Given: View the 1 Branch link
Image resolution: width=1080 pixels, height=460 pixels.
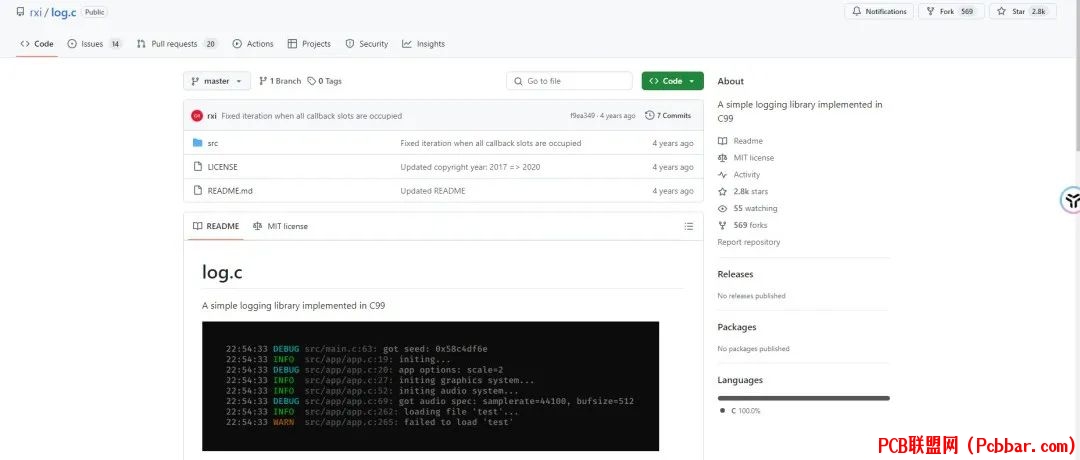Looking at the screenshot, I should coord(280,81).
